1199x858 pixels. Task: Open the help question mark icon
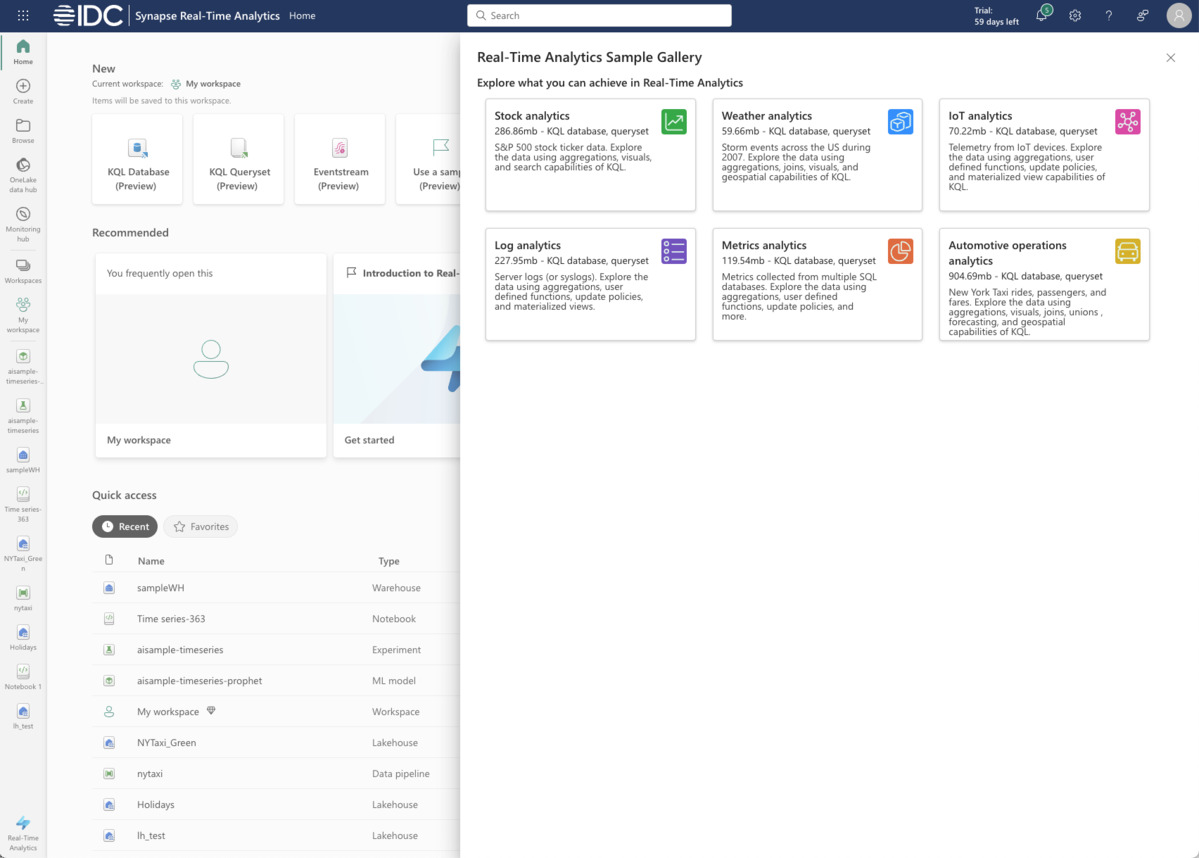pos(1107,15)
